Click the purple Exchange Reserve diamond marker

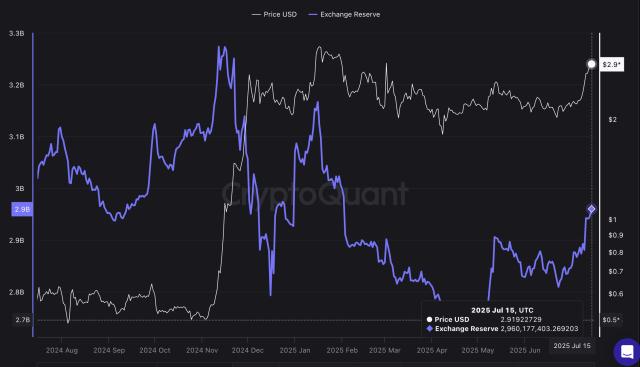tap(591, 209)
